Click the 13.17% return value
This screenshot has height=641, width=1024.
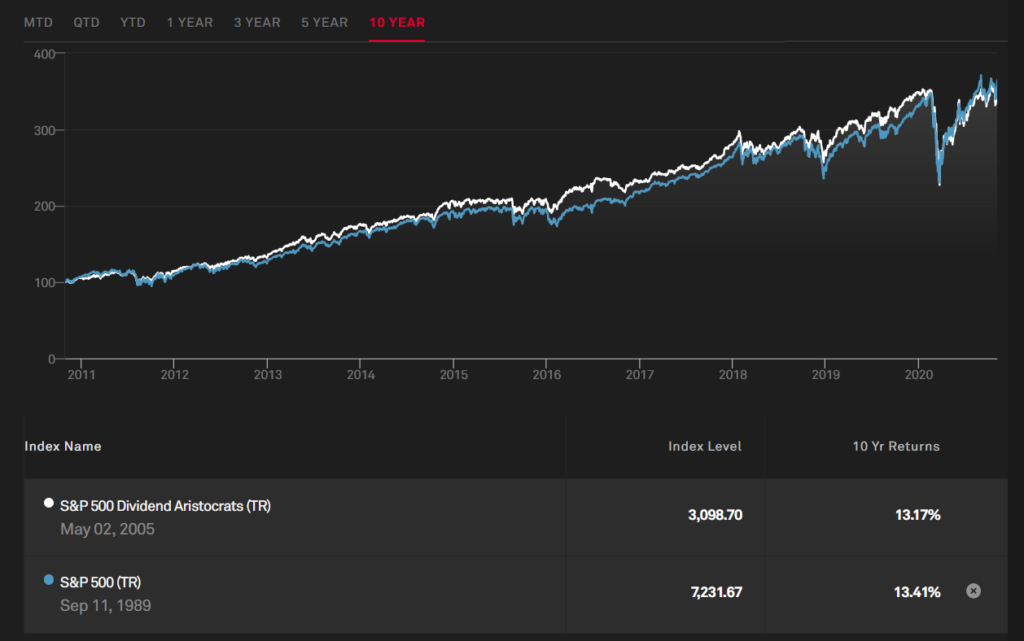[x=918, y=515]
